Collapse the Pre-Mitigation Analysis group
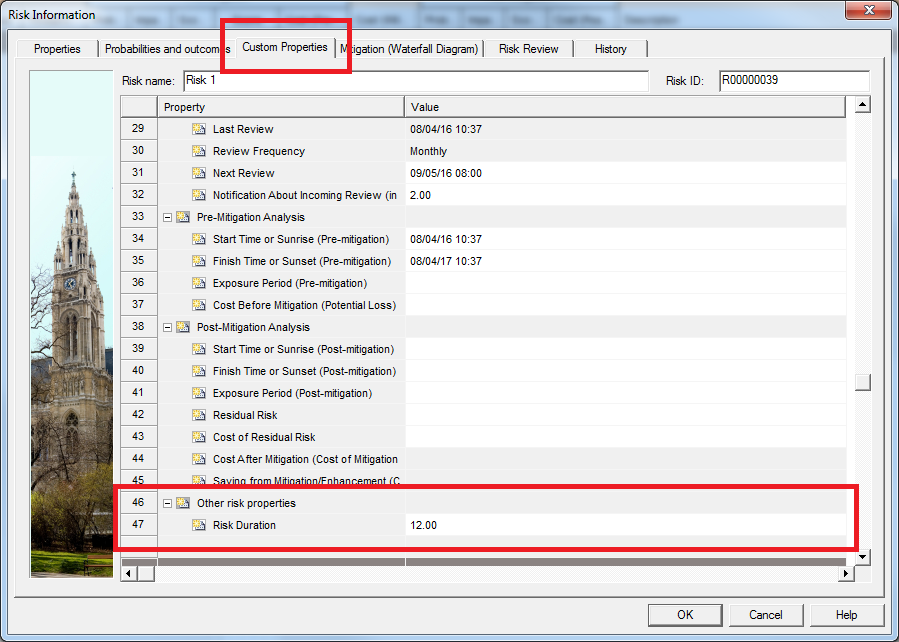 [168, 217]
